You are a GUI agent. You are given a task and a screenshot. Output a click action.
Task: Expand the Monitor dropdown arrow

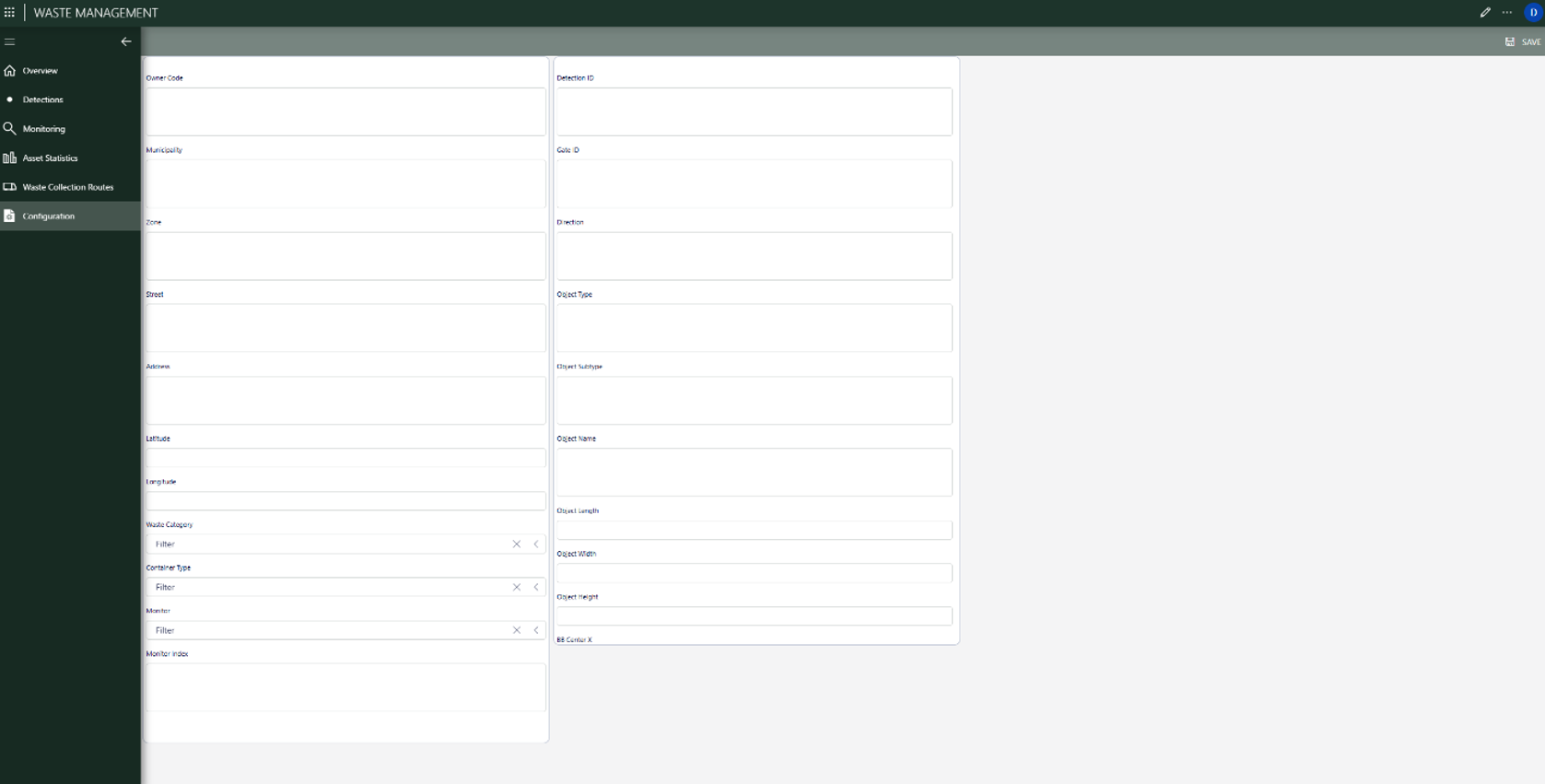point(536,630)
